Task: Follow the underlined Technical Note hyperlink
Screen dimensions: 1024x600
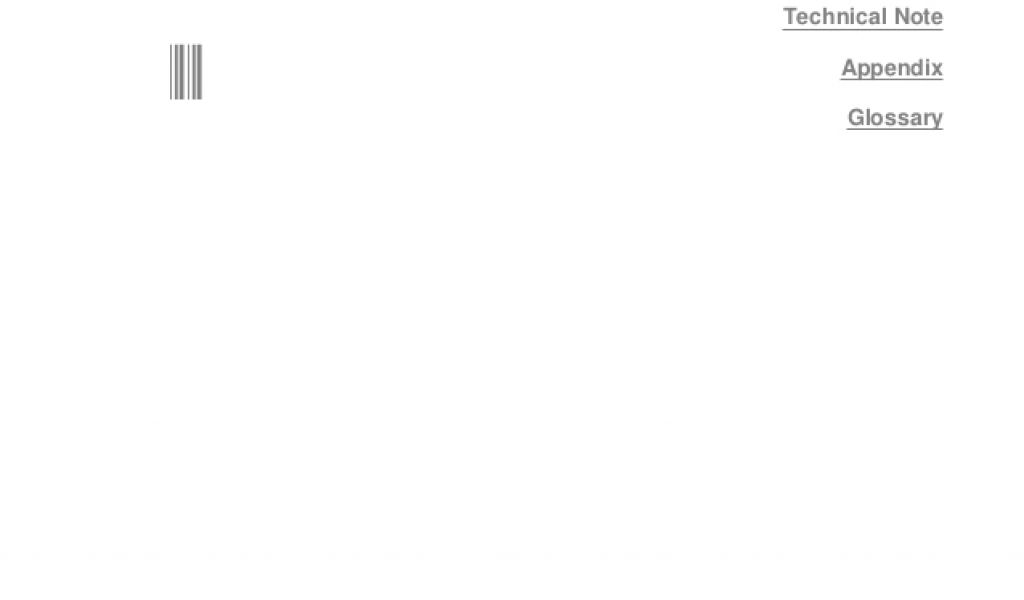Action: pos(863,16)
